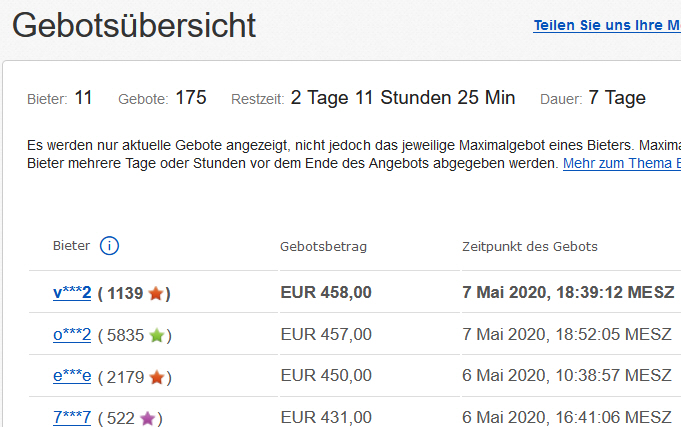Click the 'Teilen Sie uns Ihre' feedback link

(x=606, y=26)
